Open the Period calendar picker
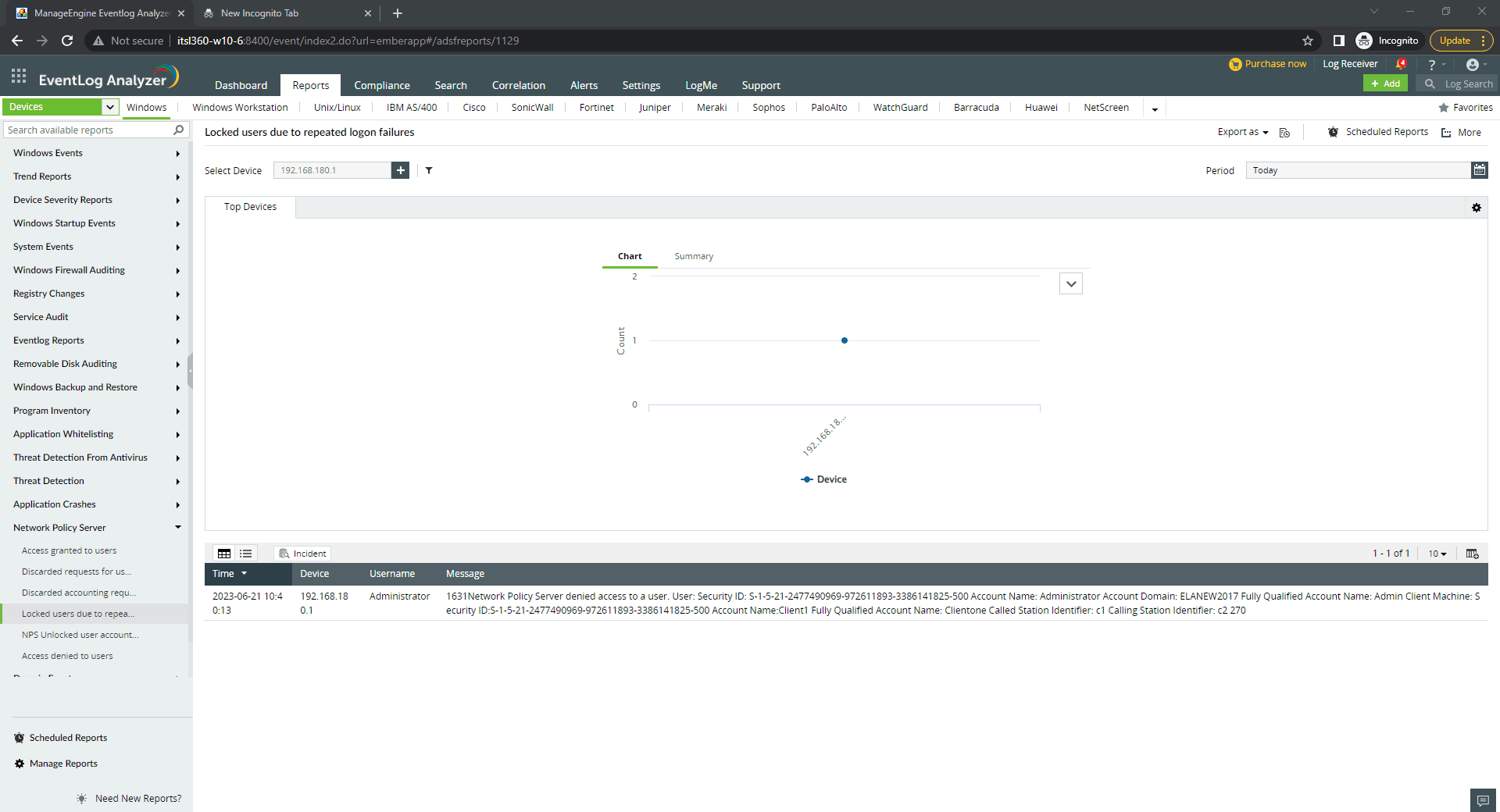 tap(1480, 170)
